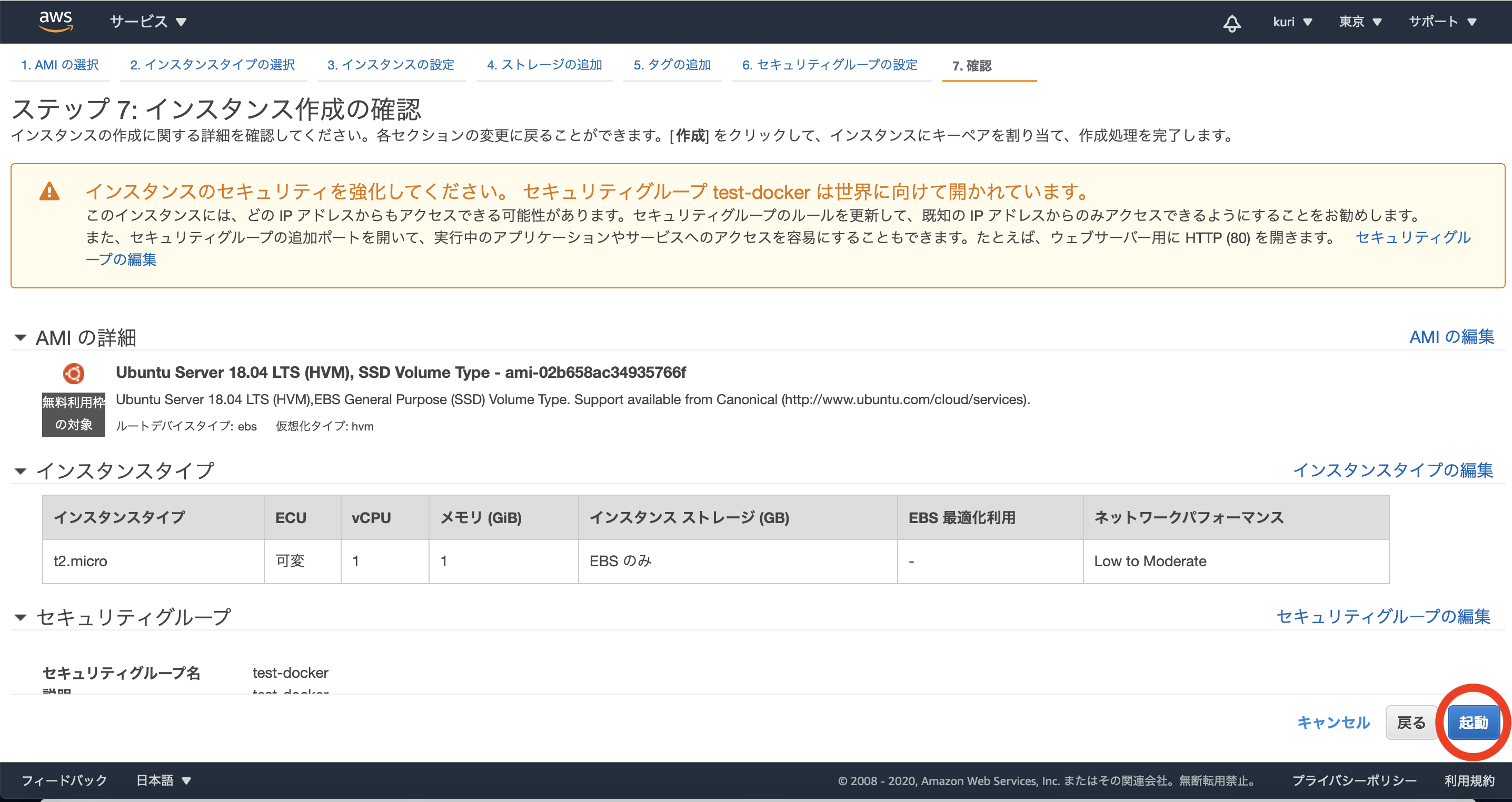Screen dimensions: 1512x802
Task: Open the kuri account dropdown
Action: click(1292, 22)
